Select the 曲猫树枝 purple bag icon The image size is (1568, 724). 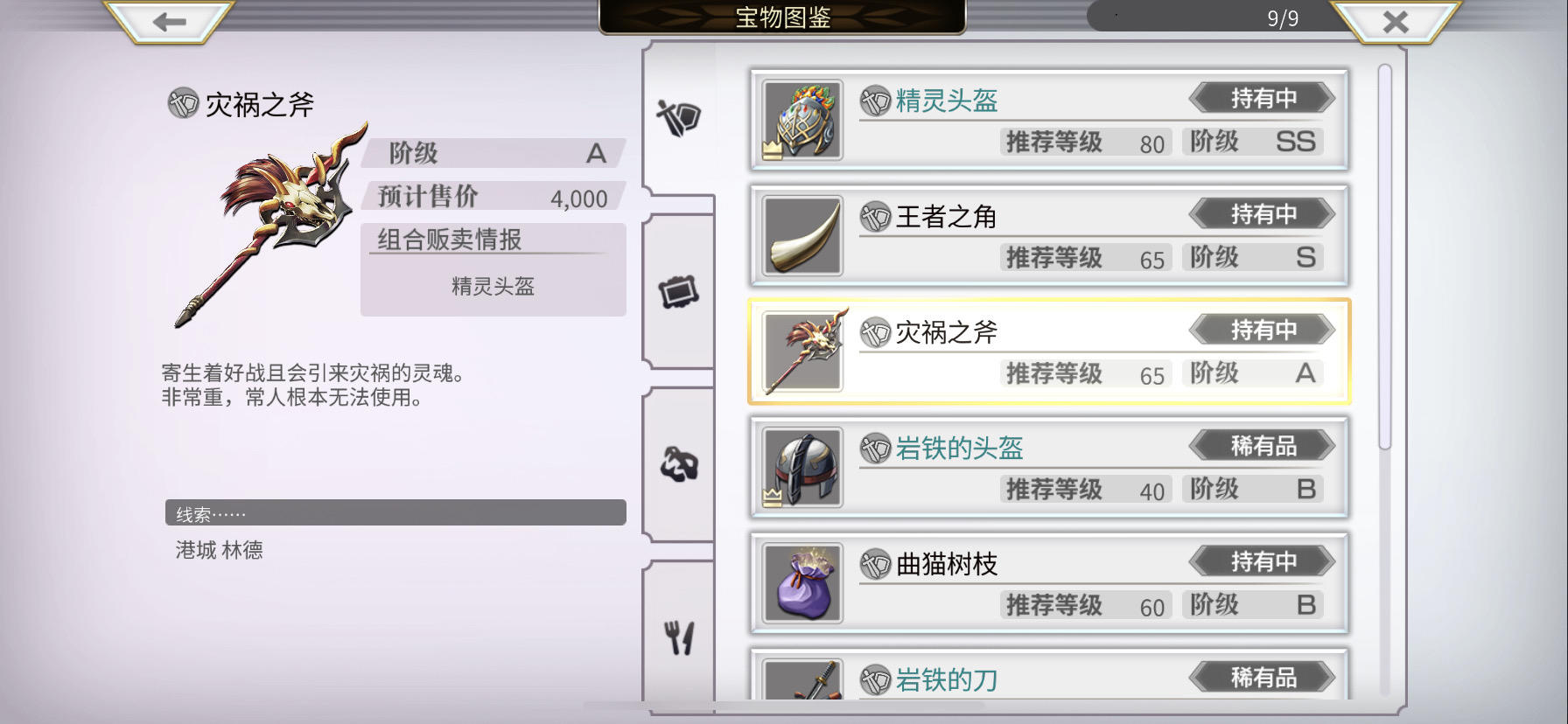[x=802, y=583]
